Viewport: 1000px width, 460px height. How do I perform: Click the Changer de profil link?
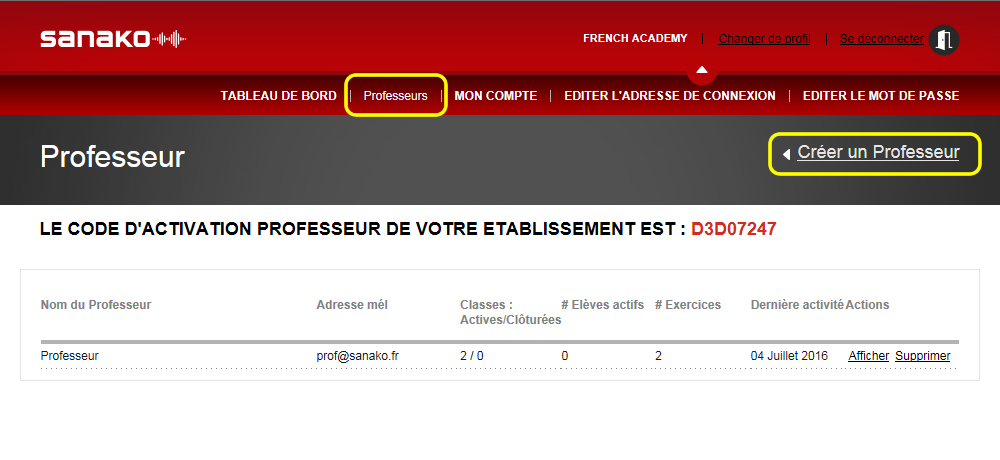[765, 39]
